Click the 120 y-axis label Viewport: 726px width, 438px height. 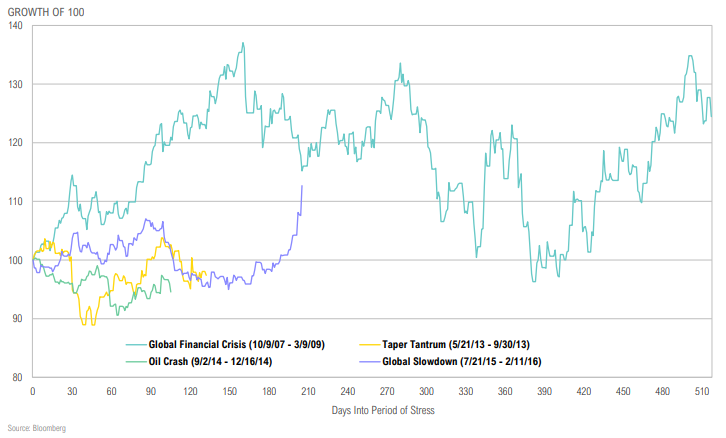coord(16,142)
